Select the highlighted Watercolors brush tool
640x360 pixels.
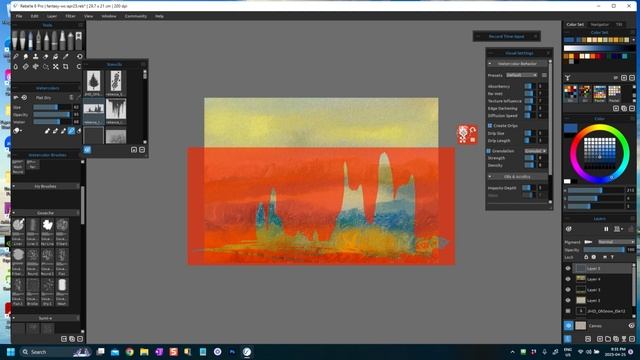point(31,40)
